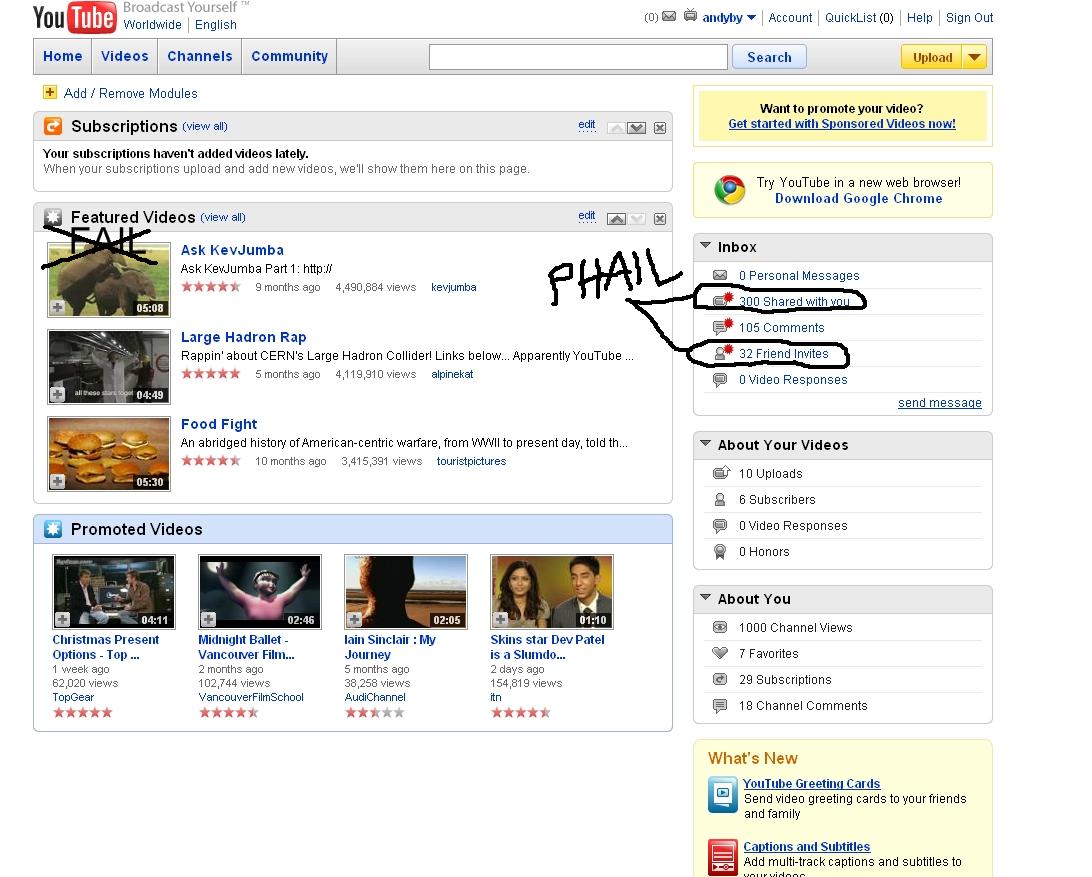This screenshot has width=1092, height=877.
Task: Click the YouTube logo
Action: tap(75, 17)
